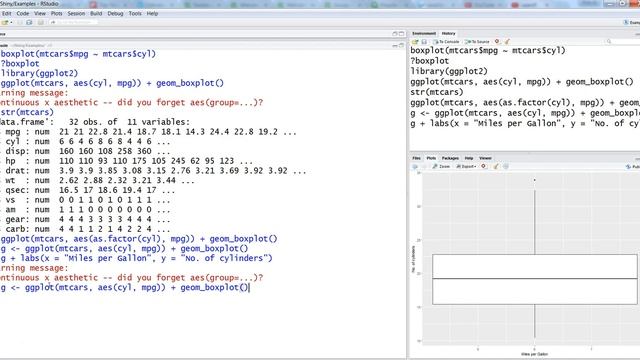
Task: Click history entry 'ggplot(mtcars, aes(as.factor(cyl)'
Action: 525,102
